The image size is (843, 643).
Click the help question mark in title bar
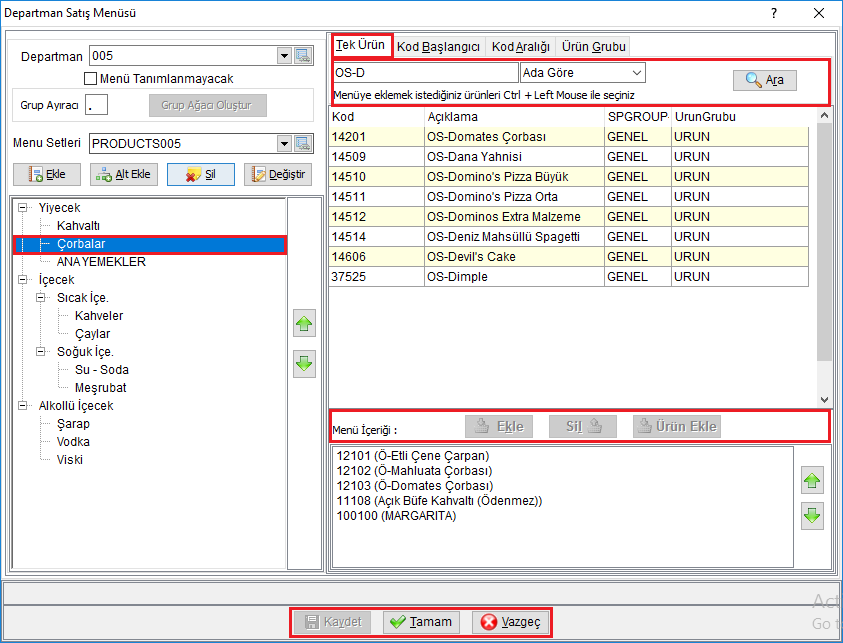coord(774,13)
